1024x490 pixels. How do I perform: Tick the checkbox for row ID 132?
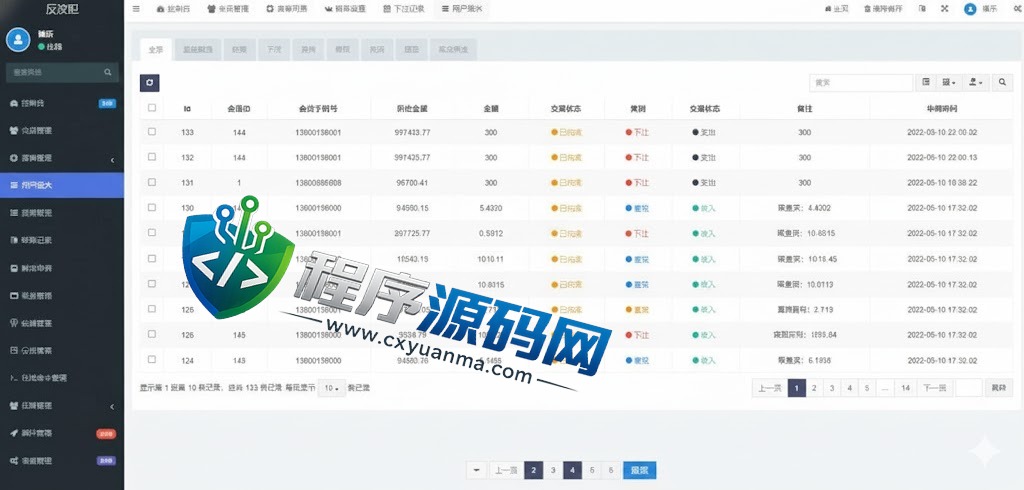pos(152,157)
